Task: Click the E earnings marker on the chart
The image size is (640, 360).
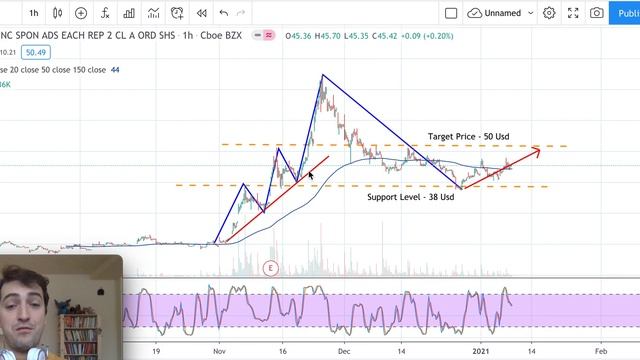Action: click(x=270, y=268)
